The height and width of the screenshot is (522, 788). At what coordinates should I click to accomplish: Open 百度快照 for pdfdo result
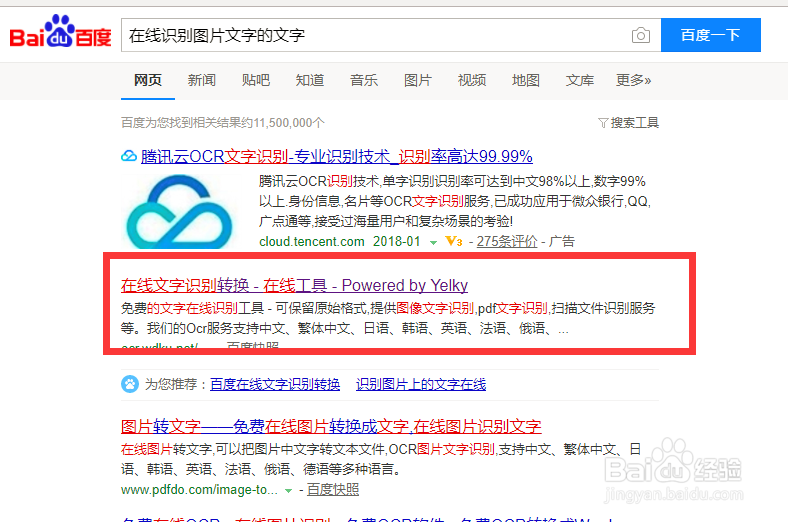(x=333, y=490)
